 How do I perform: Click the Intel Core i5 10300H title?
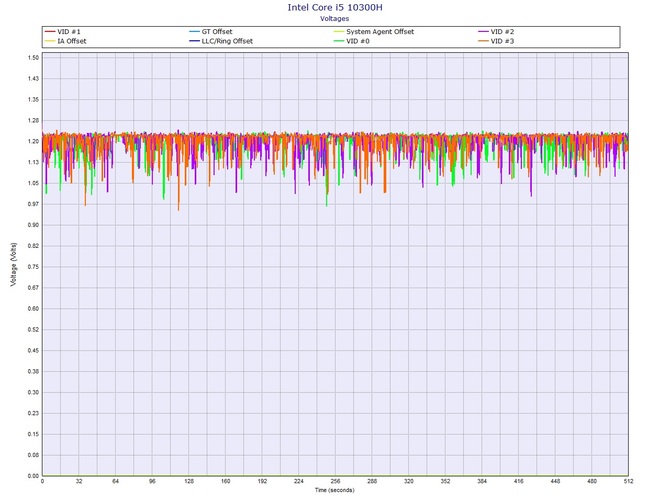coord(335,7)
